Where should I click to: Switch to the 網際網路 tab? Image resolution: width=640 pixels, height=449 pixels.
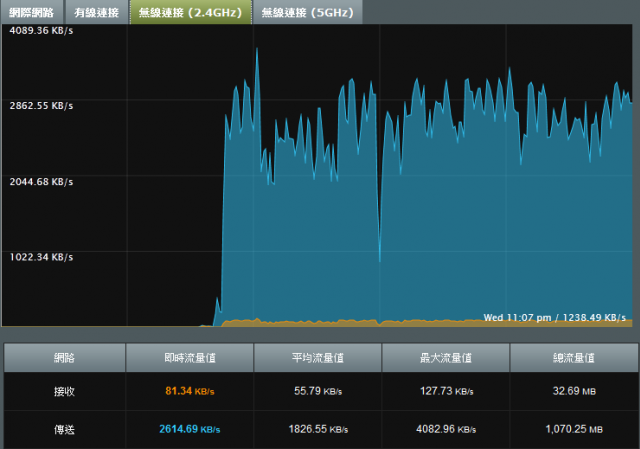point(32,12)
